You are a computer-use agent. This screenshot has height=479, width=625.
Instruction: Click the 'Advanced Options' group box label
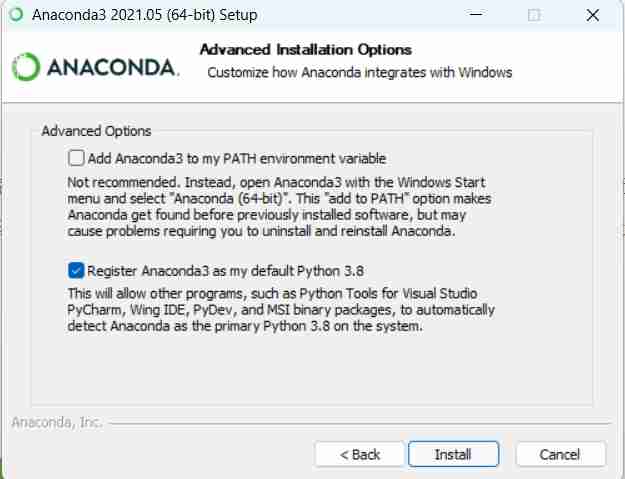tap(96, 131)
